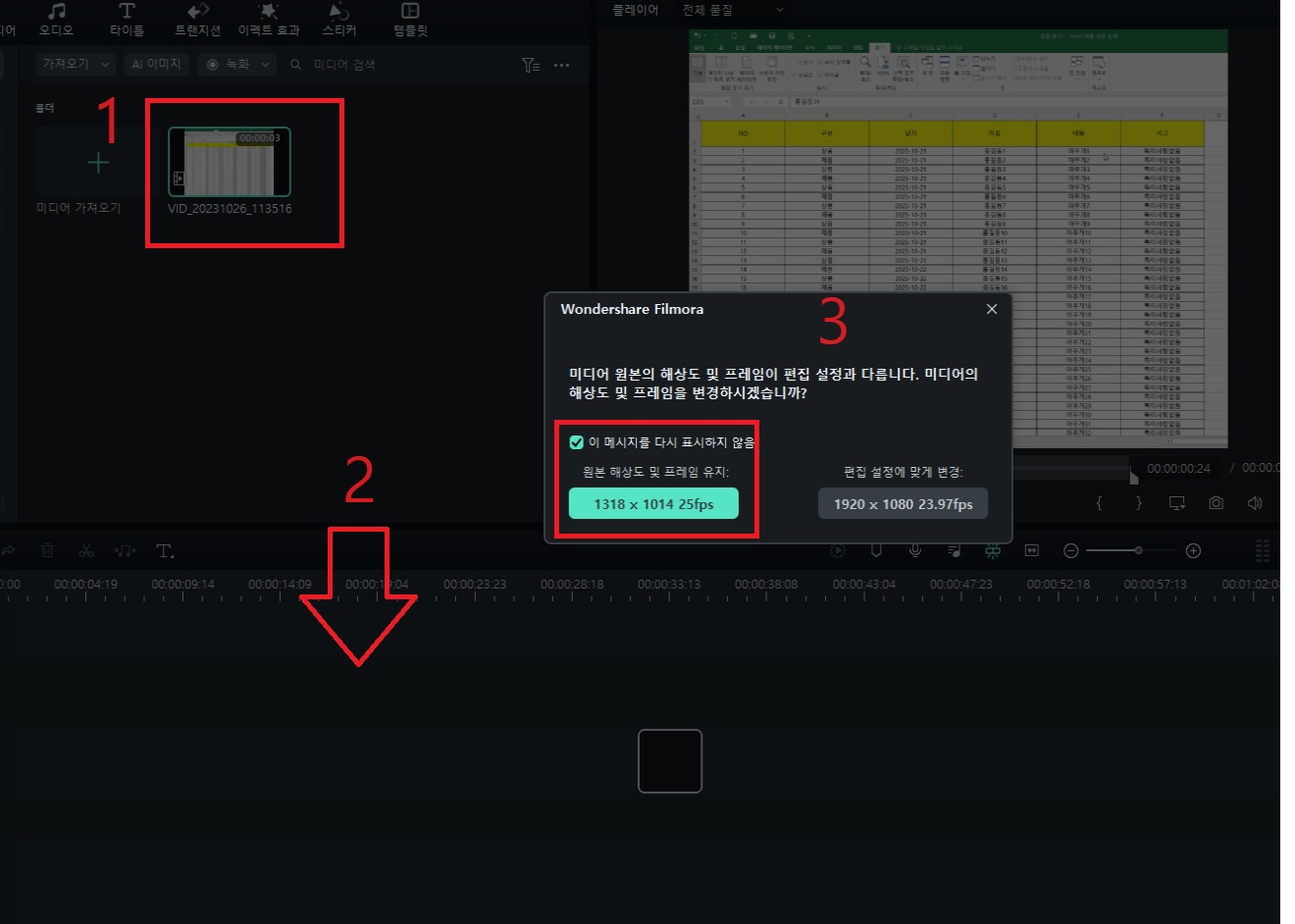Expand the 가져오기 import dropdown

pyautogui.click(x=78, y=64)
